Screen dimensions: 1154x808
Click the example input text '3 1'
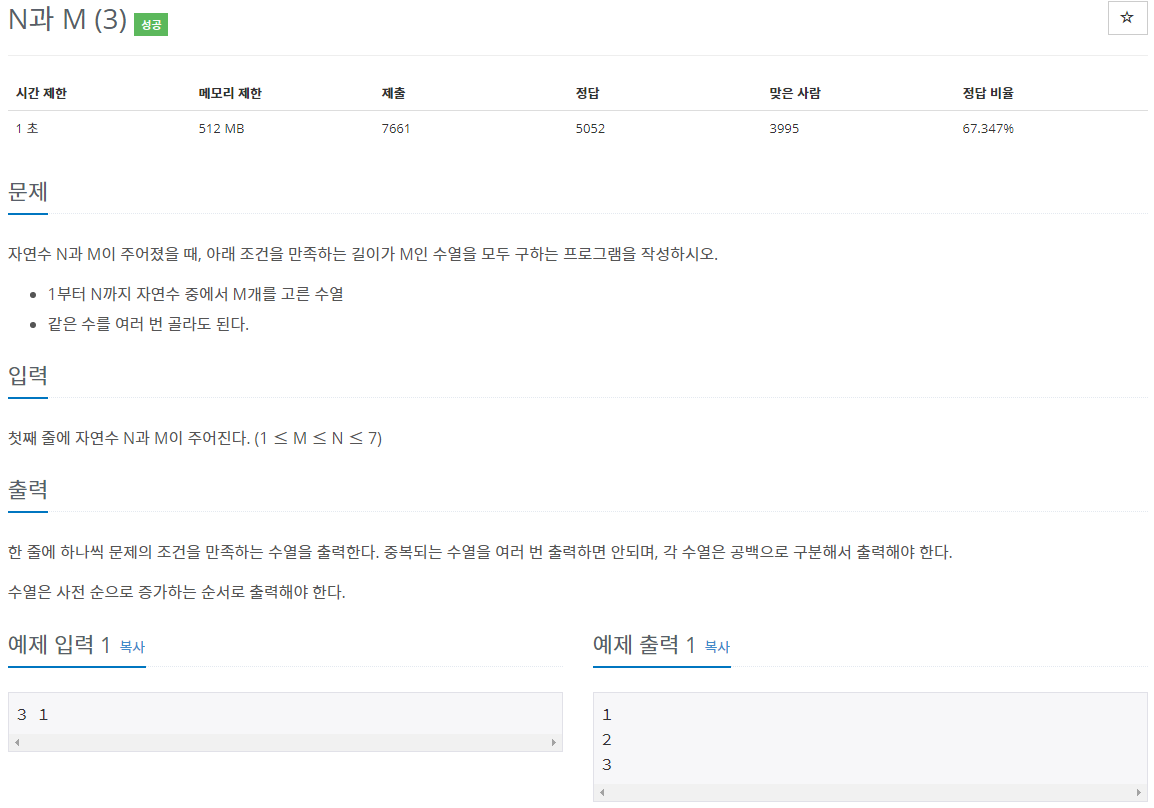[x=32, y=715]
